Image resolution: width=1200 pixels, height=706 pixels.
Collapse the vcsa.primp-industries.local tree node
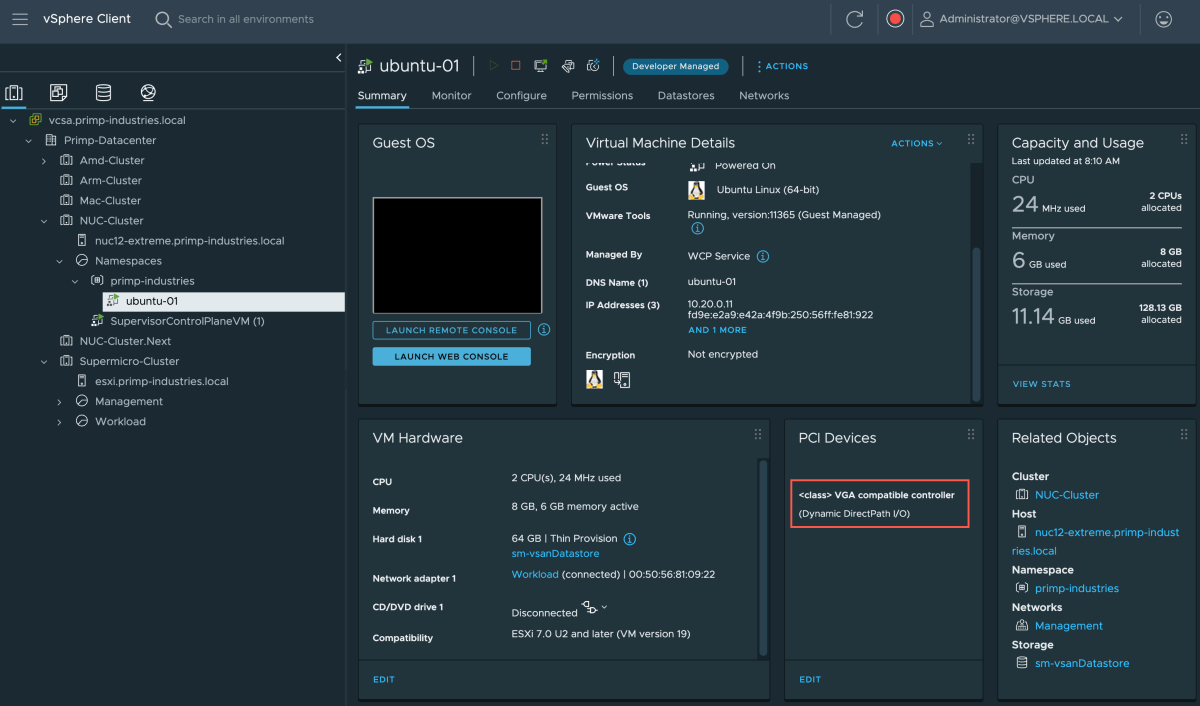coord(13,120)
